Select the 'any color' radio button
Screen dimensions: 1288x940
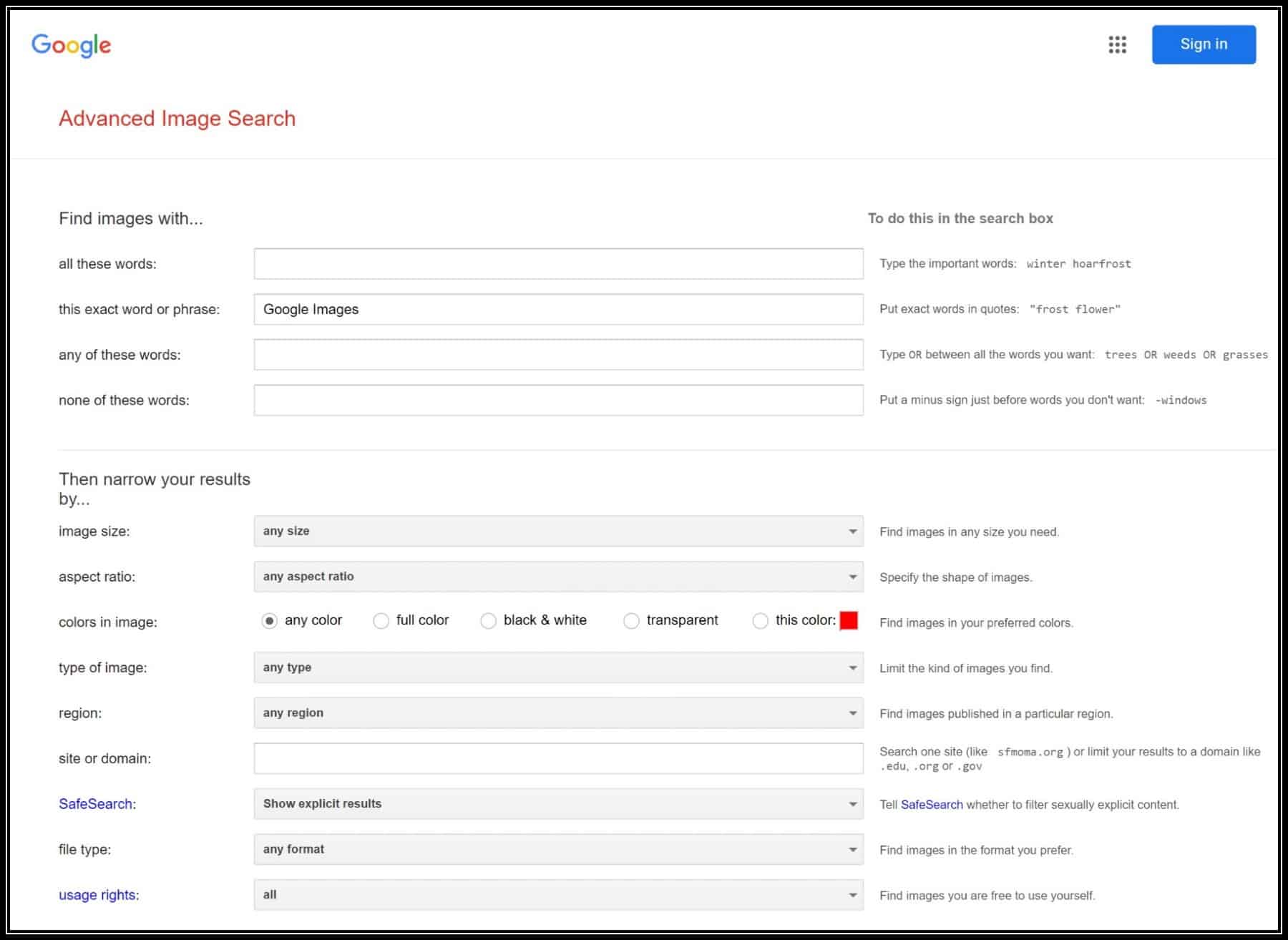click(x=269, y=621)
